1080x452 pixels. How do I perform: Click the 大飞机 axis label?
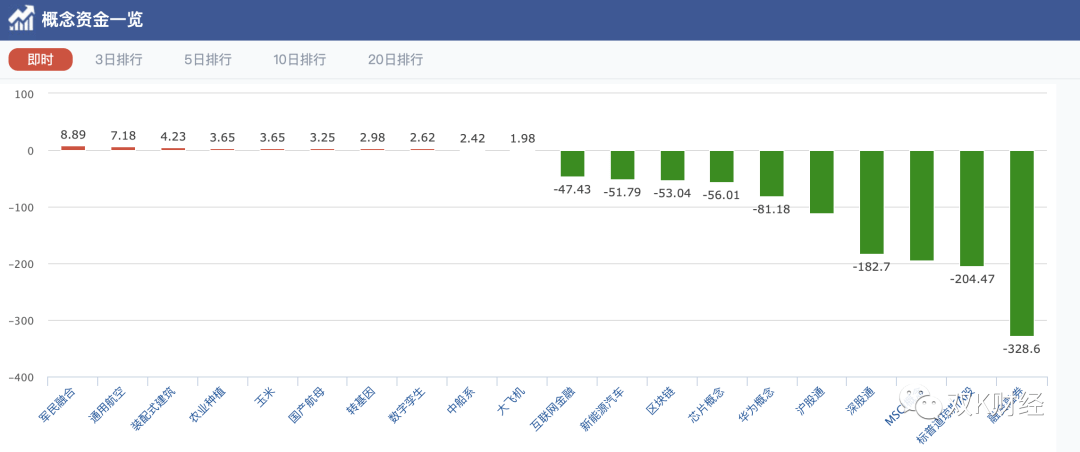point(511,401)
